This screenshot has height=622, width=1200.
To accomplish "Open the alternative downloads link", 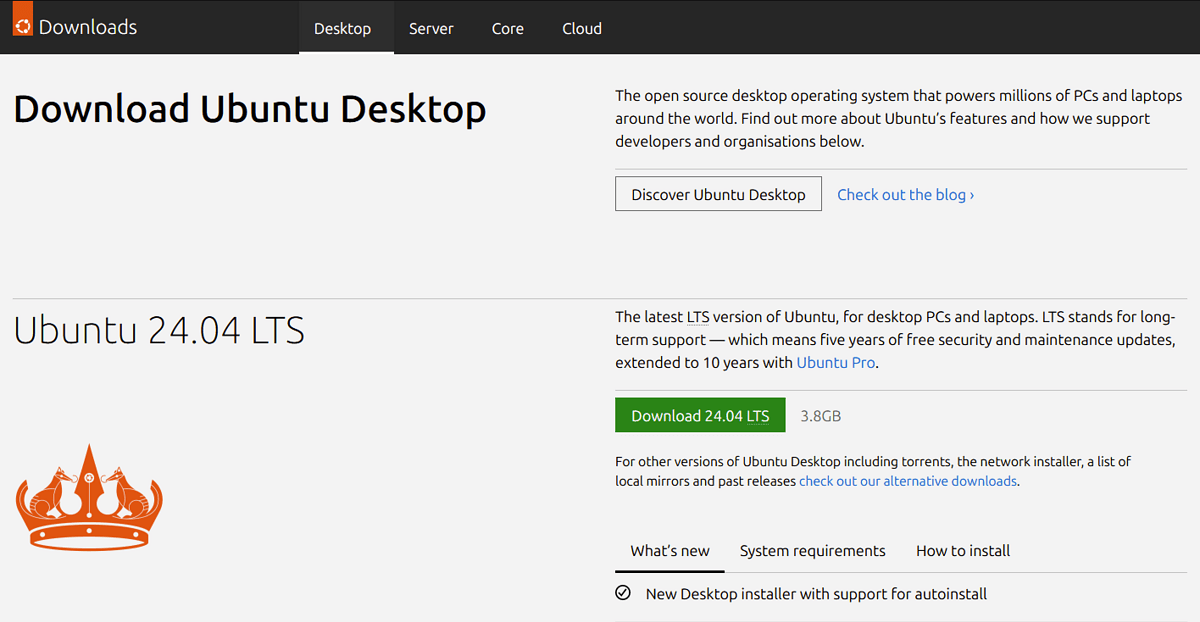I will (907, 481).
